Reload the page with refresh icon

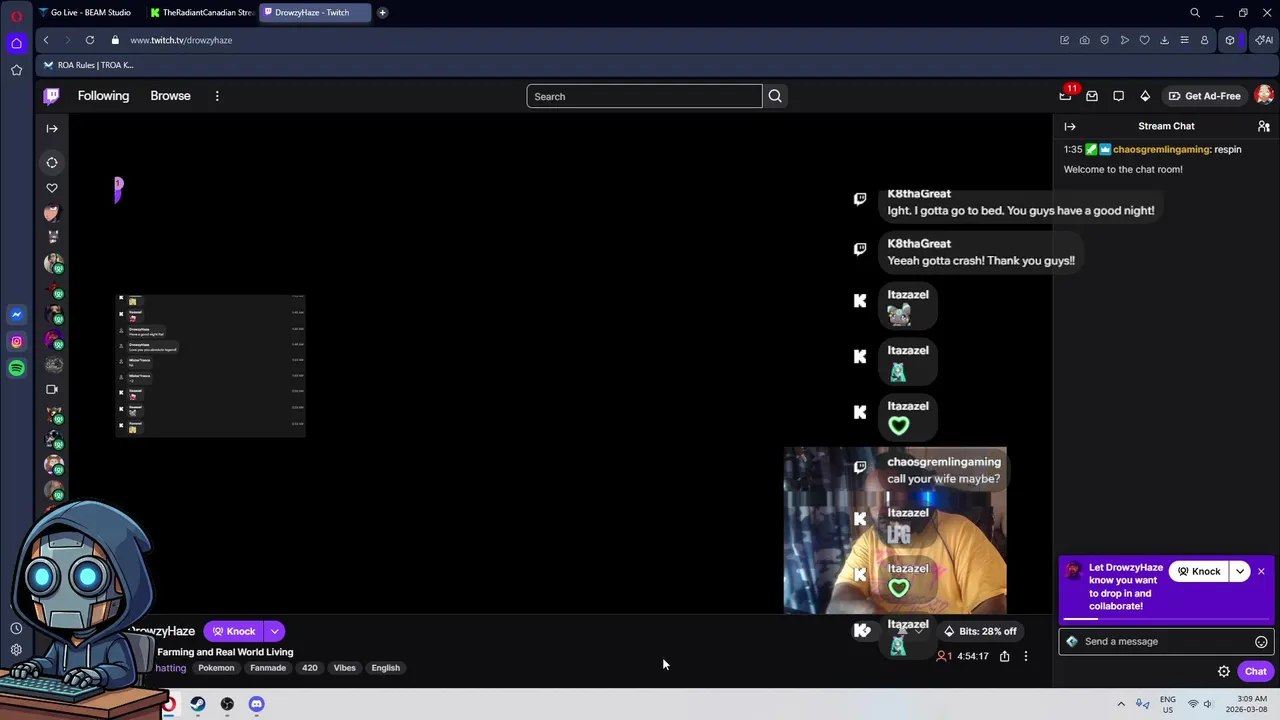[90, 40]
